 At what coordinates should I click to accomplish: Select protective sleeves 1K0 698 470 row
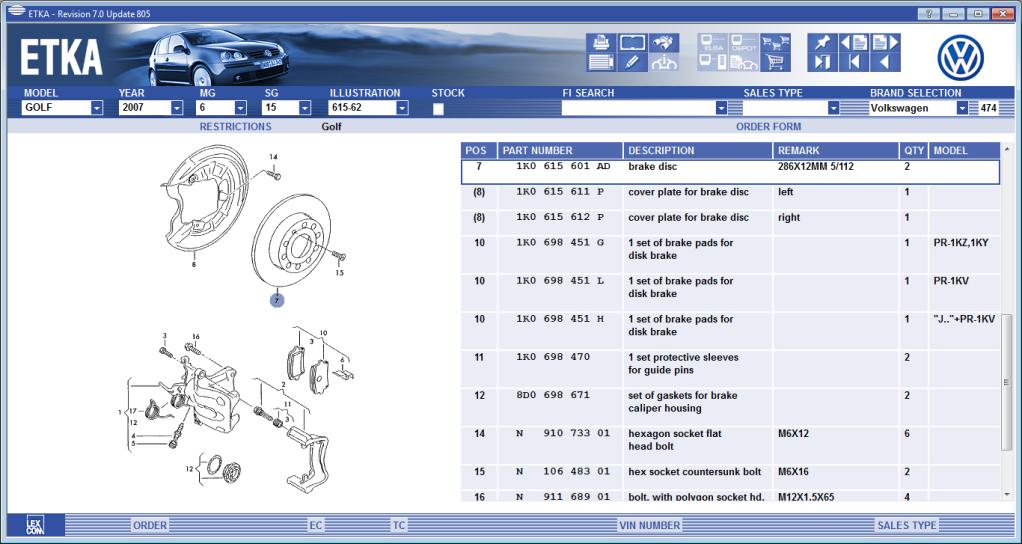pyautogui.click(x=730, y=369)
